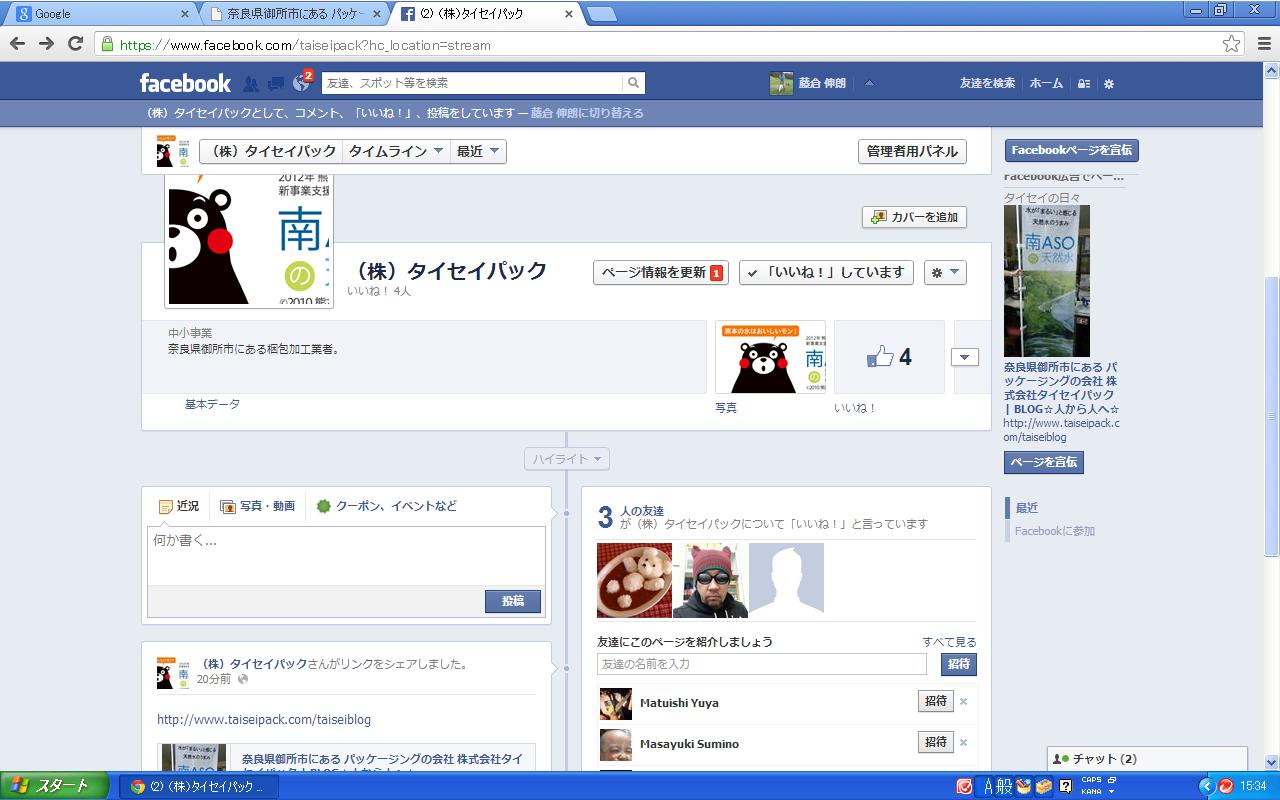Click 友達を検索 in the header
The width and height of the screenshot is (1280, 800).
pos(987,84)
